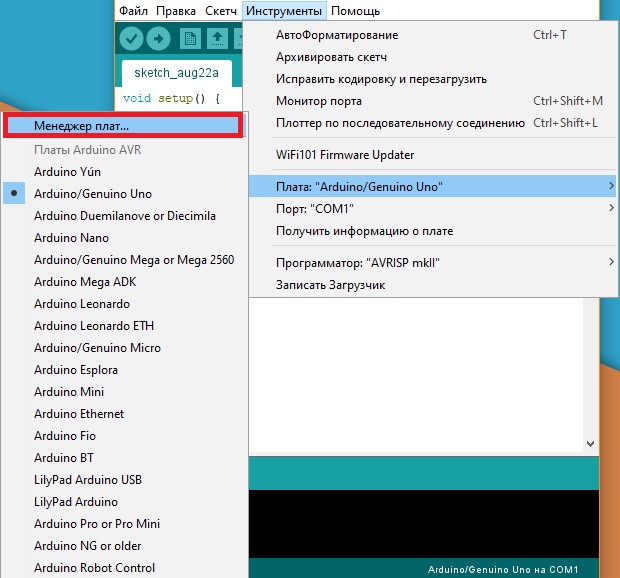The width and height of the screenshot is (620, 578).
Task: Open Монитор порта
Action: pos(432,101)
